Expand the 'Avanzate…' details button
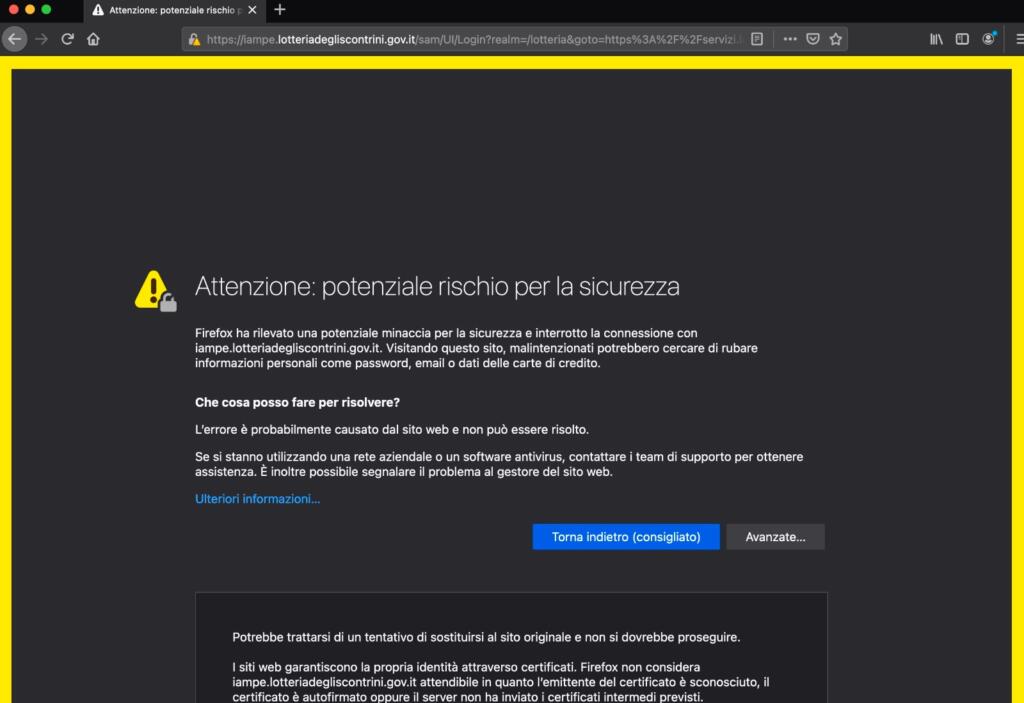Viewport: 1024px width, 703px height. click(x=775, y=537)
